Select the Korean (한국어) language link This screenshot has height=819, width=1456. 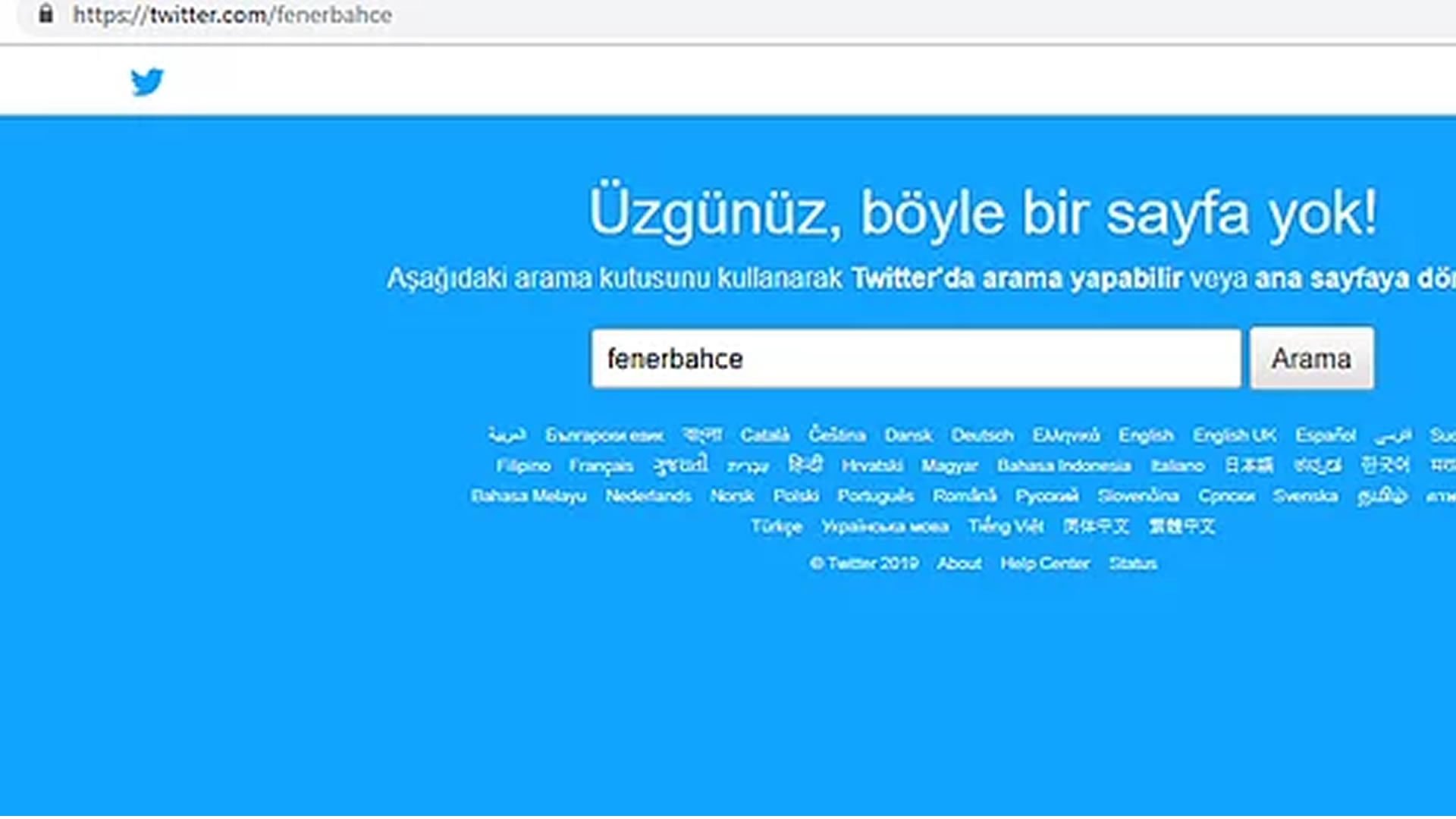tap(1385, 465)
